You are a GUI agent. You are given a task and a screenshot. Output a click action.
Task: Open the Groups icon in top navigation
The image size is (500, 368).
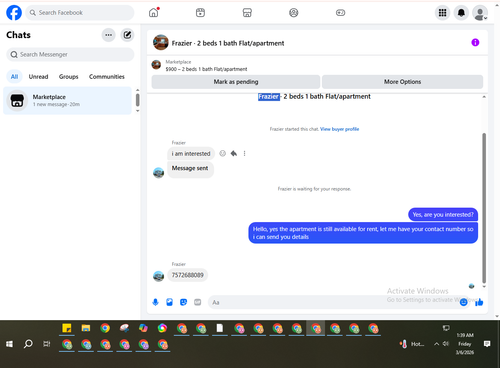[294, 13]
